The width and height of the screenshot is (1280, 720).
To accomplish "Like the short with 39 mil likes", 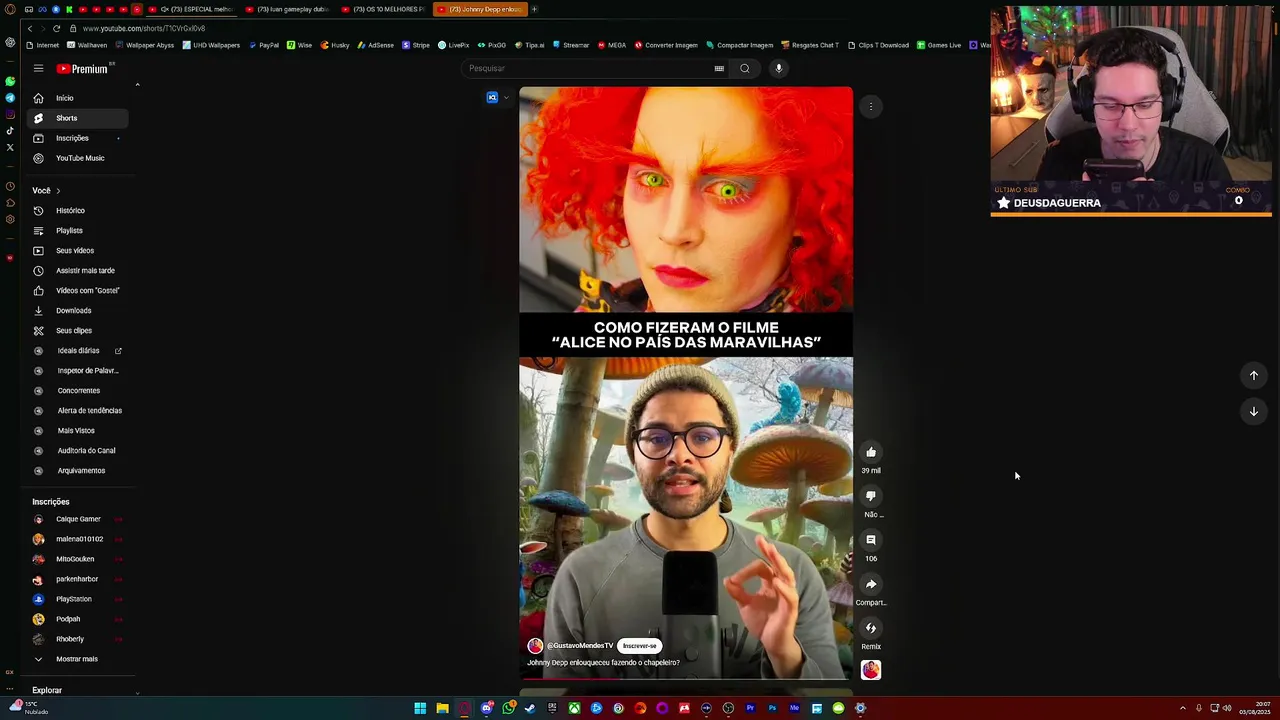I will point(871,452).
